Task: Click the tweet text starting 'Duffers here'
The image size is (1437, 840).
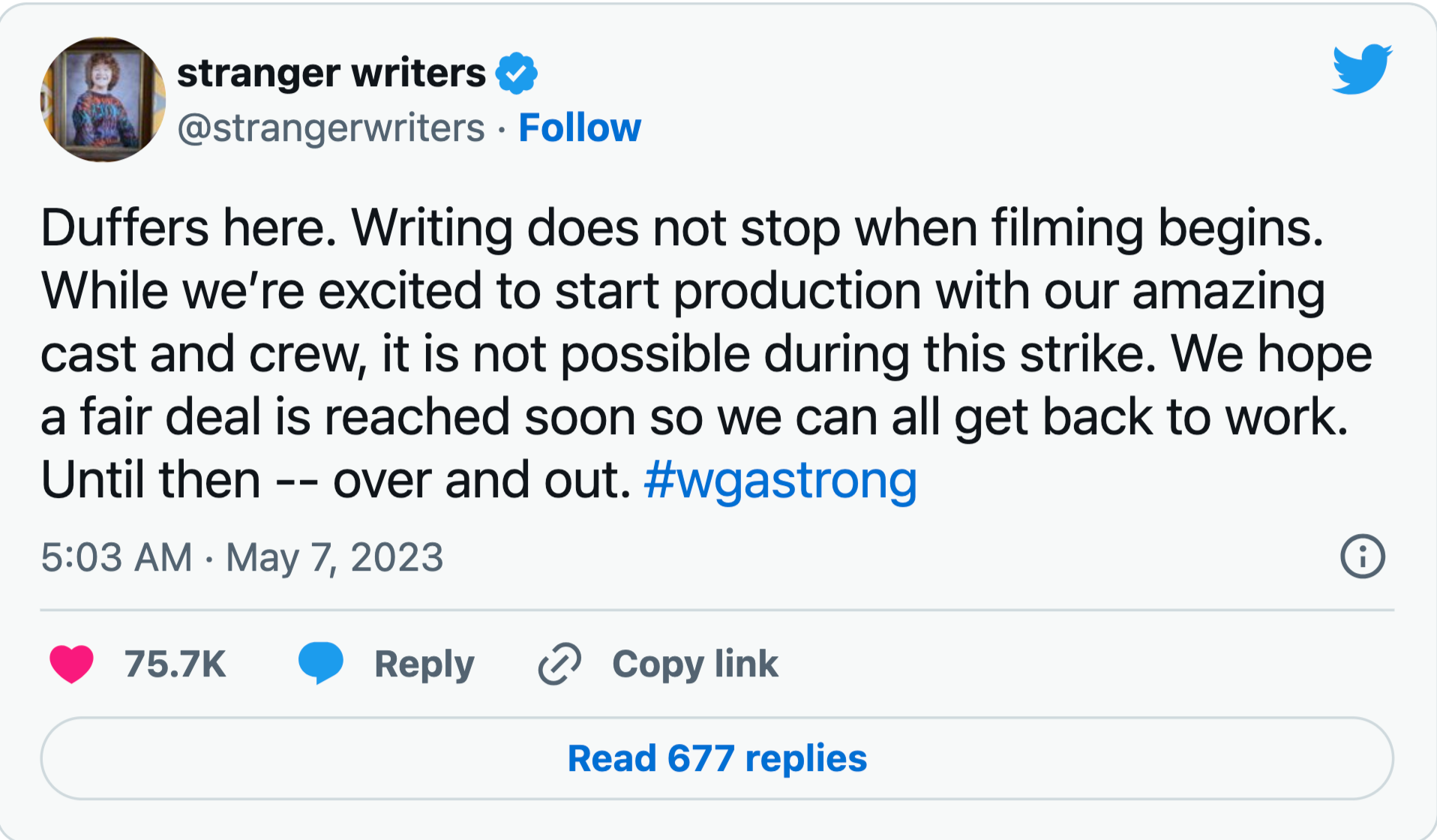Action: coord(187,228)
